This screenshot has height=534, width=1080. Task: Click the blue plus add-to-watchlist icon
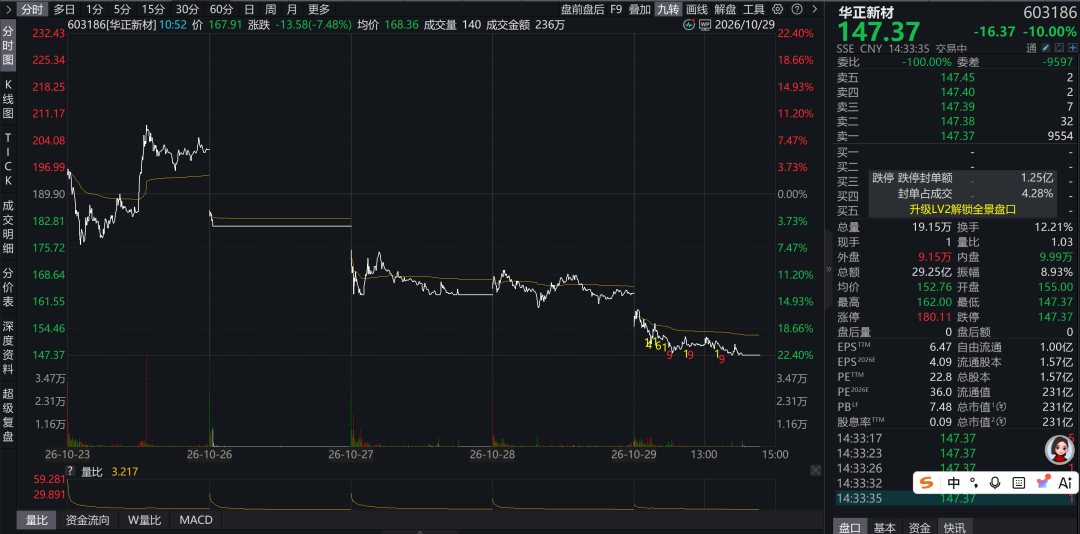click(1071, 48)
